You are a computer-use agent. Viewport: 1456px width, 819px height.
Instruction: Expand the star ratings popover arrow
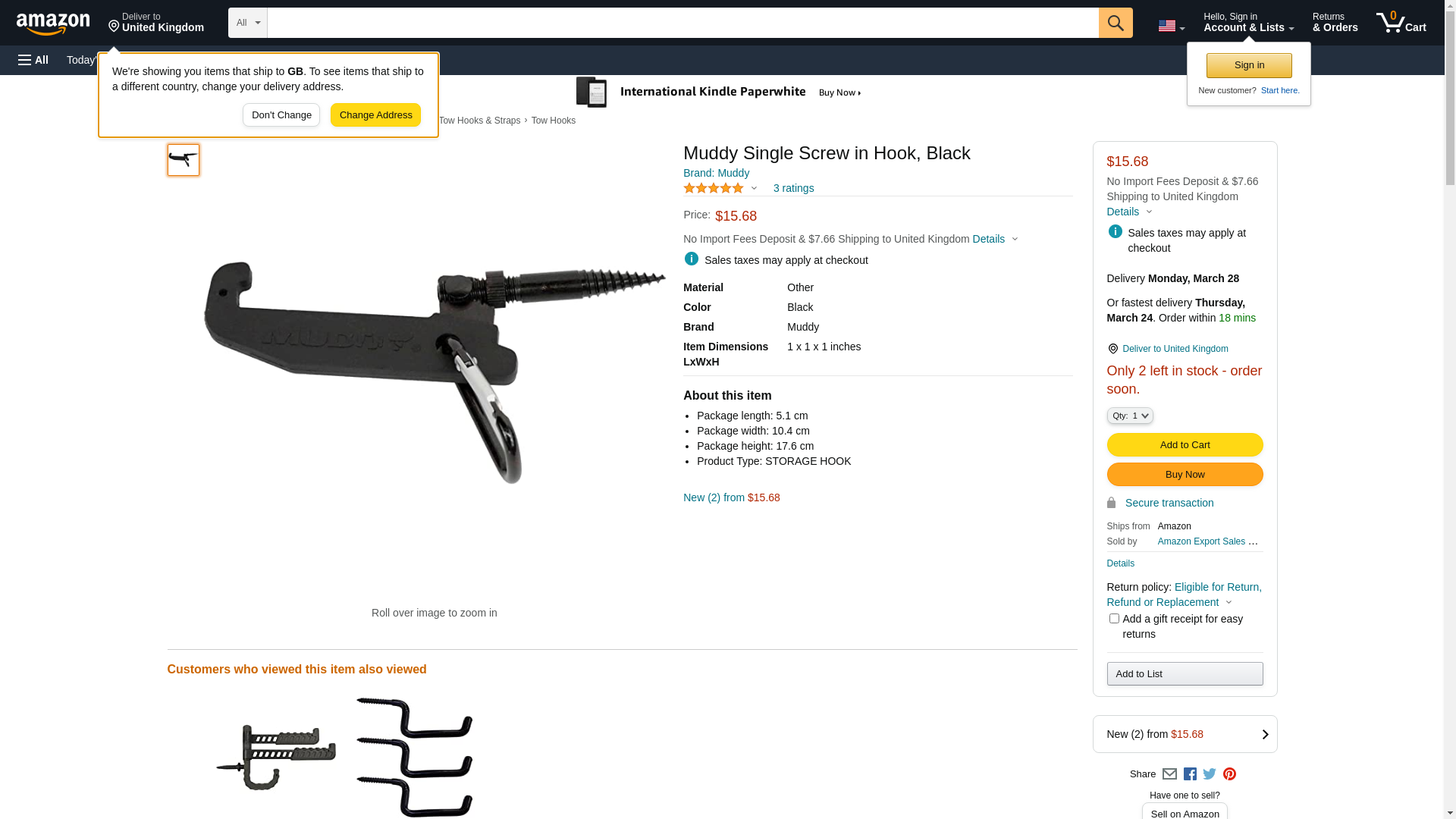754,188
